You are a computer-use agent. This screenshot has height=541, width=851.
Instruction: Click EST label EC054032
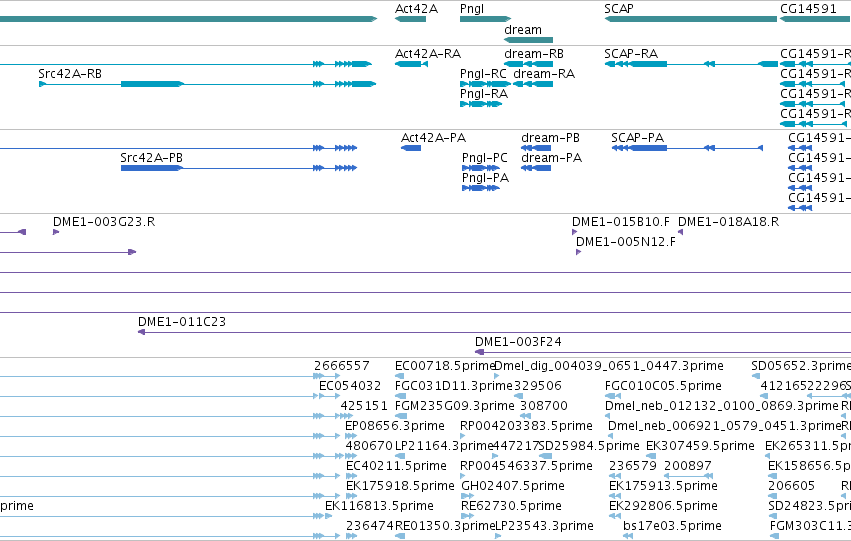350,386
